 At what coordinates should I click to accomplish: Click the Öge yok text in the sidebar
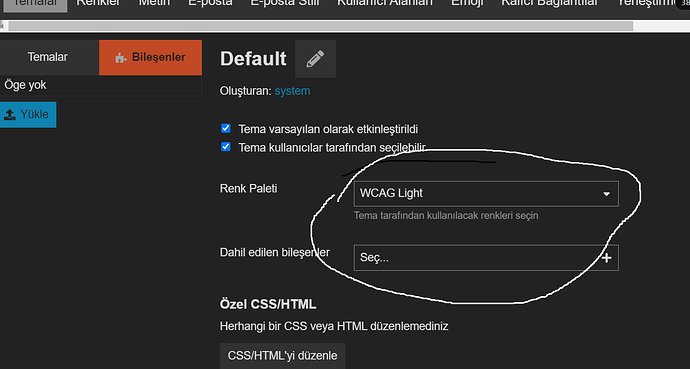(25, 85)
